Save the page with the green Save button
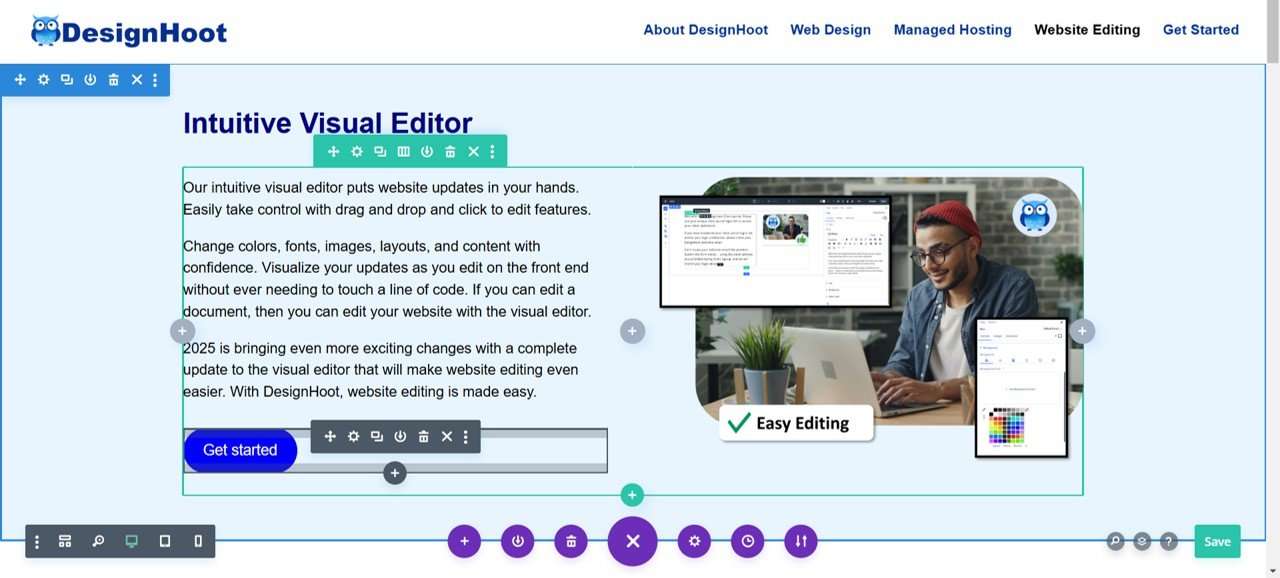Screen dimensions: 1280x578 pos(1216,541)
